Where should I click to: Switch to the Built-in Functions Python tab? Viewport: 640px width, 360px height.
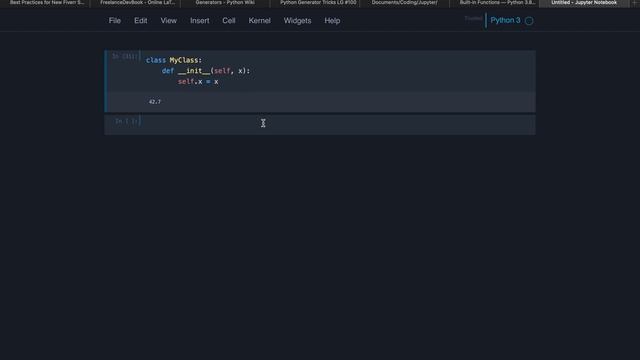pos(497,3)
